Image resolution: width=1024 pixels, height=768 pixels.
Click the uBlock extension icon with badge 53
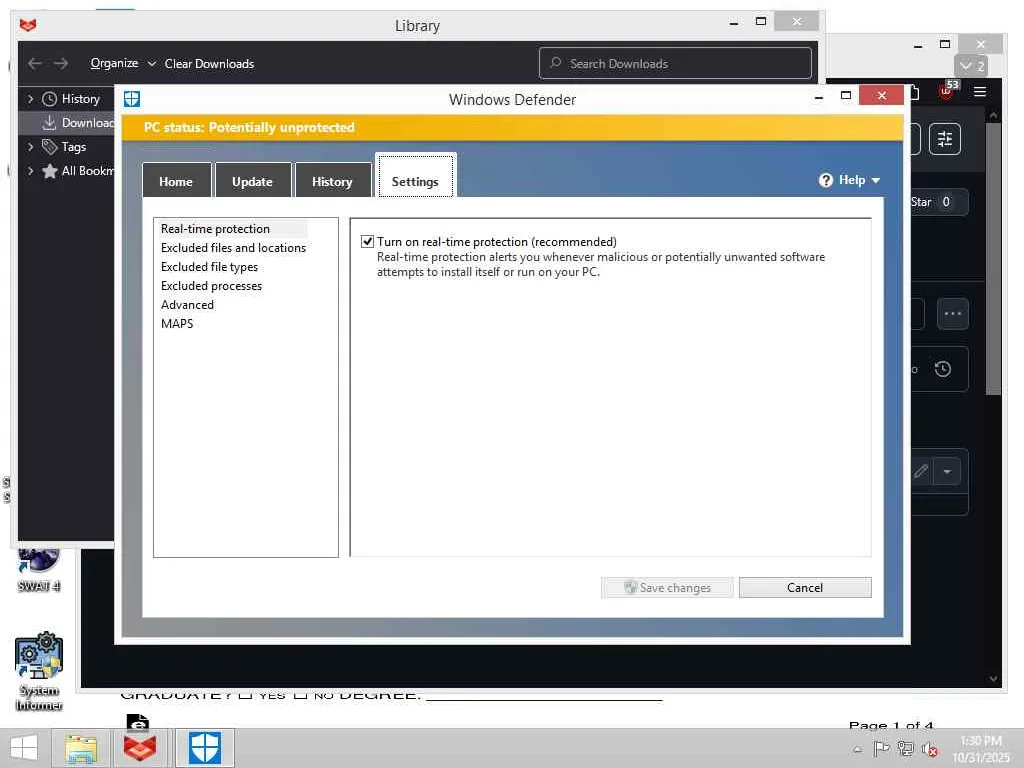point(946,91)
